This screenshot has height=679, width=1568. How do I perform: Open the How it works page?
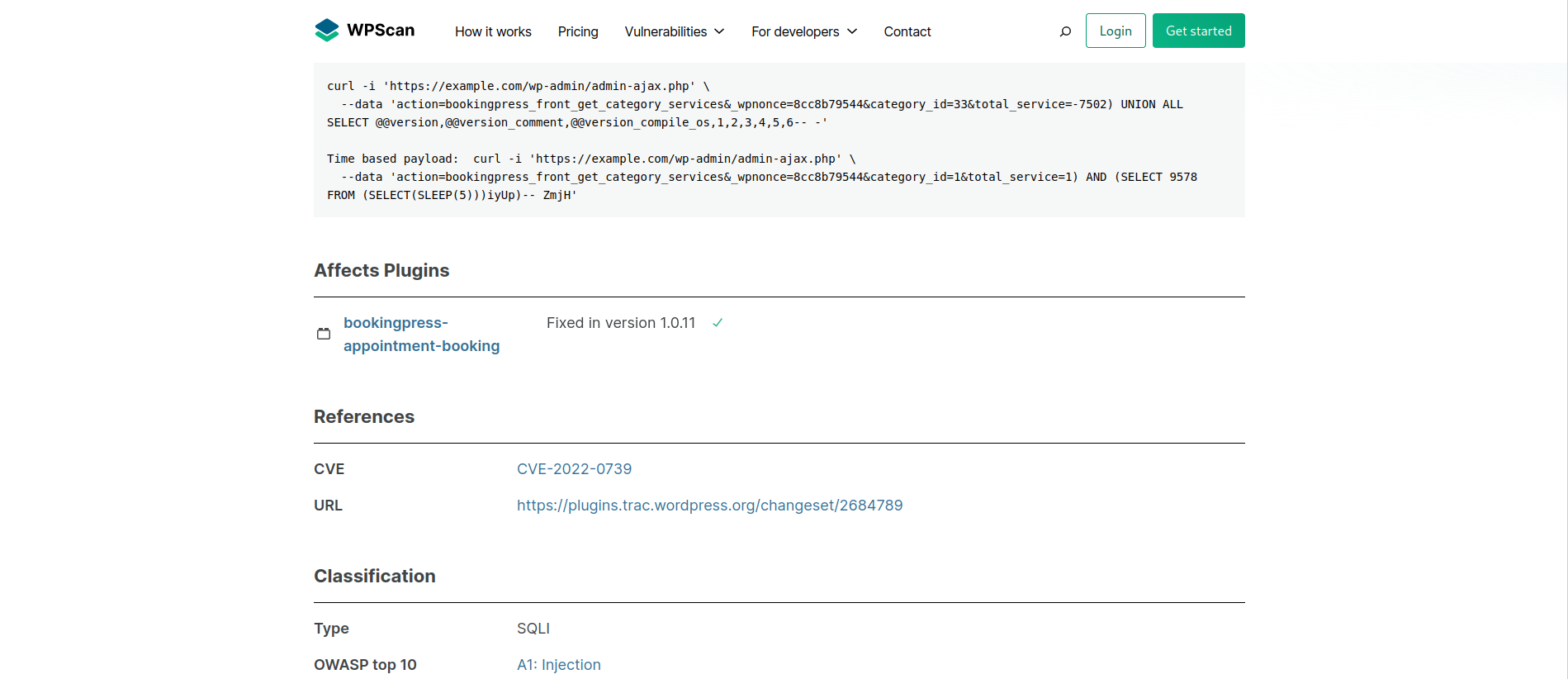(x=493, y=31)
